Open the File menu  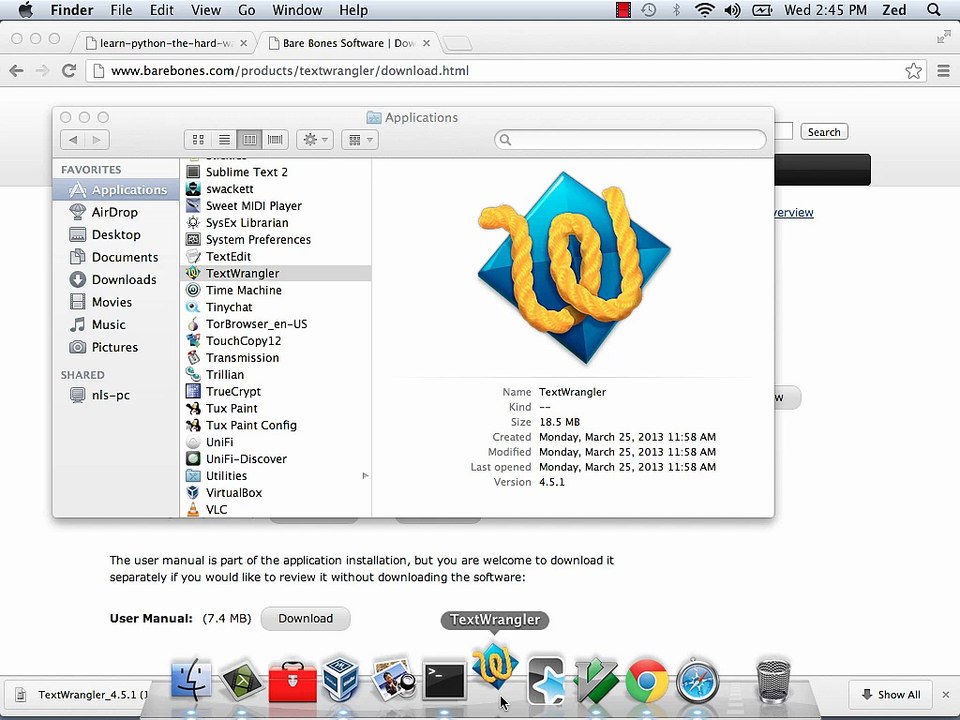pyautogui.click(x=121, y=10)
